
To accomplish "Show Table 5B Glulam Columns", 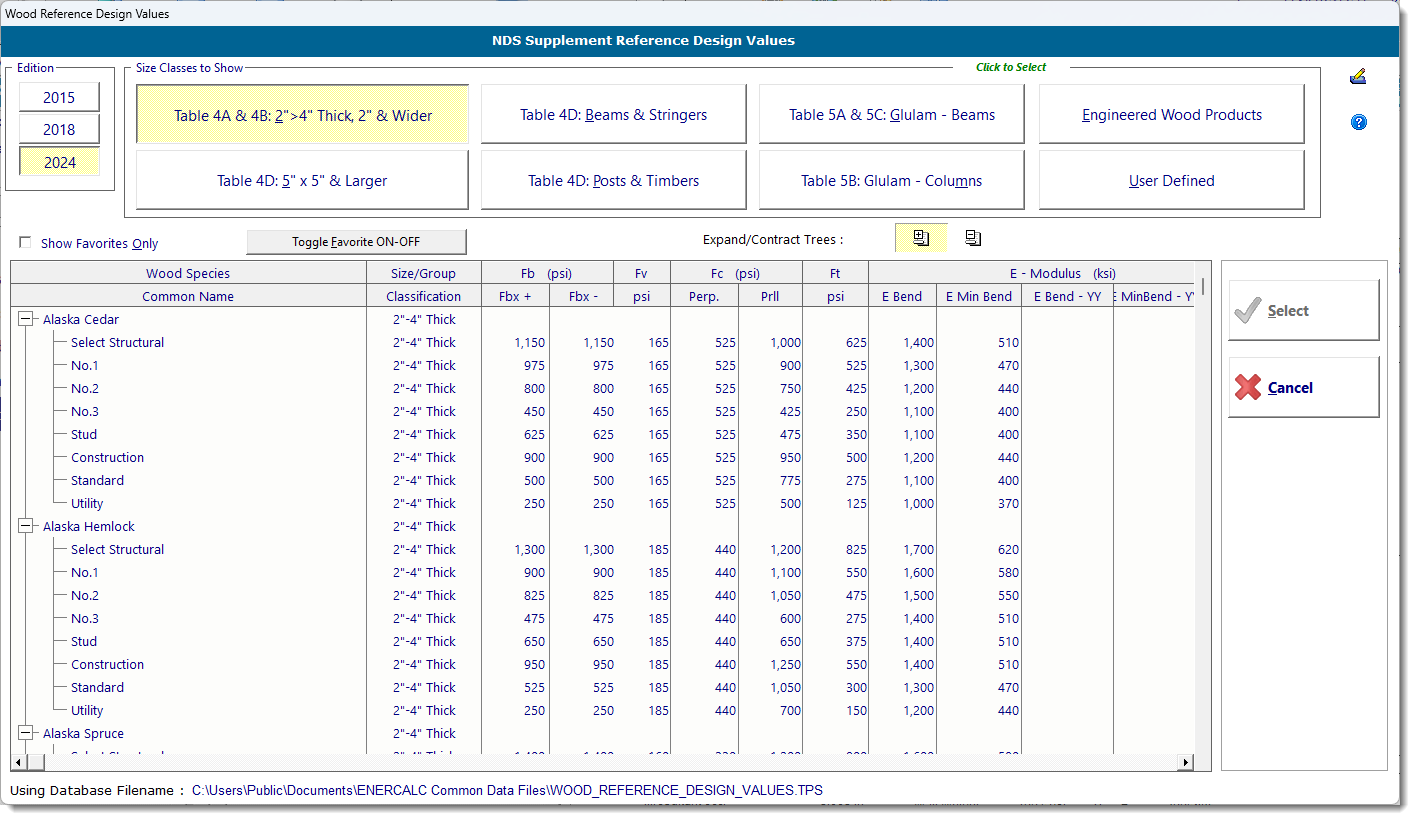I will [x=891, y=181].
